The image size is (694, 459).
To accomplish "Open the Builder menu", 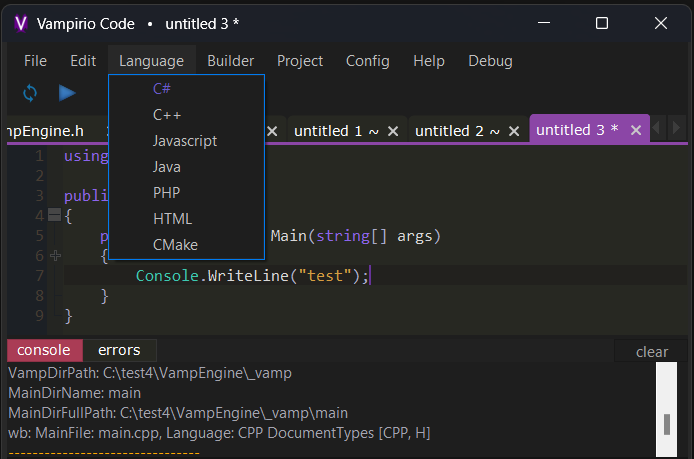I will tap(230, 61).
